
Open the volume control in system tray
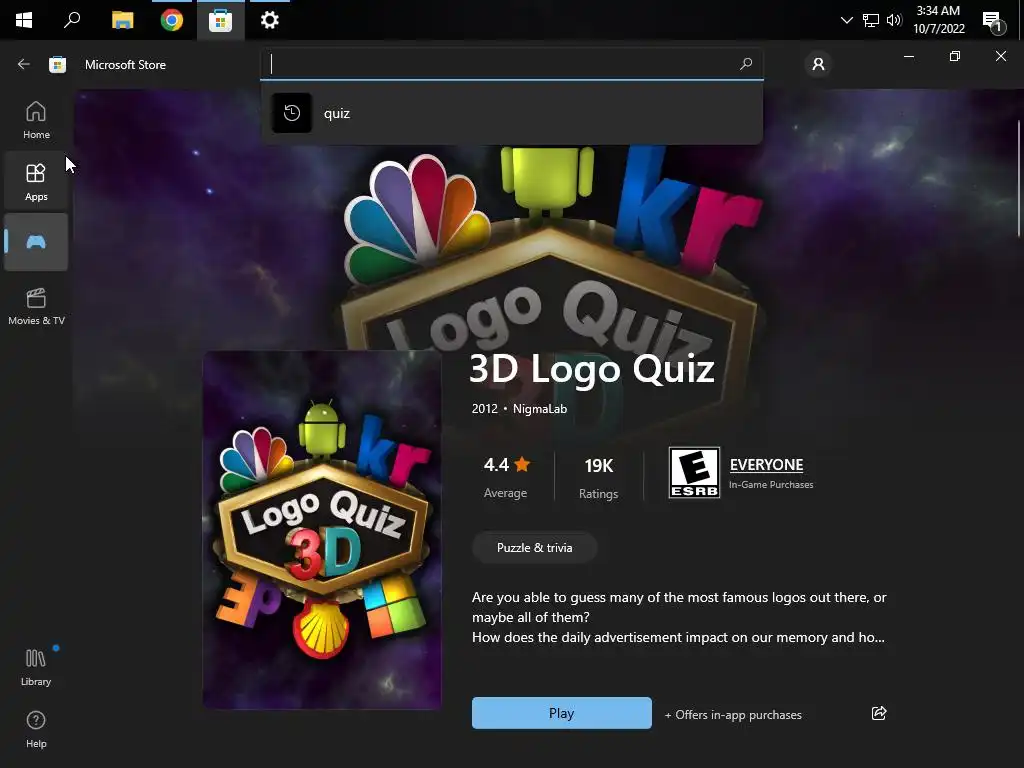pos(894,20)
